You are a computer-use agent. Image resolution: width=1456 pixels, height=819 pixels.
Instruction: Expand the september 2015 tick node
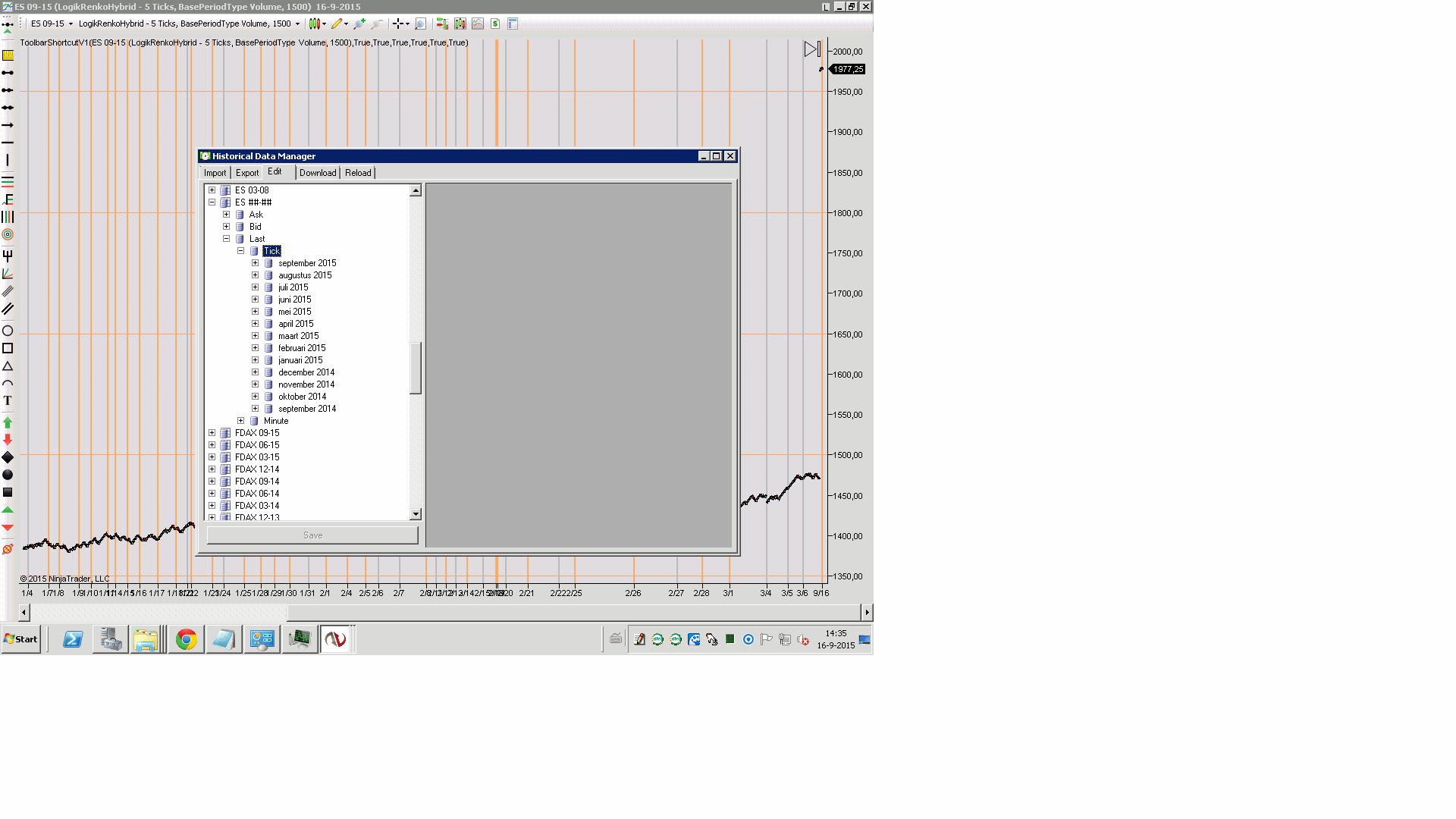[x=255, y=263]
